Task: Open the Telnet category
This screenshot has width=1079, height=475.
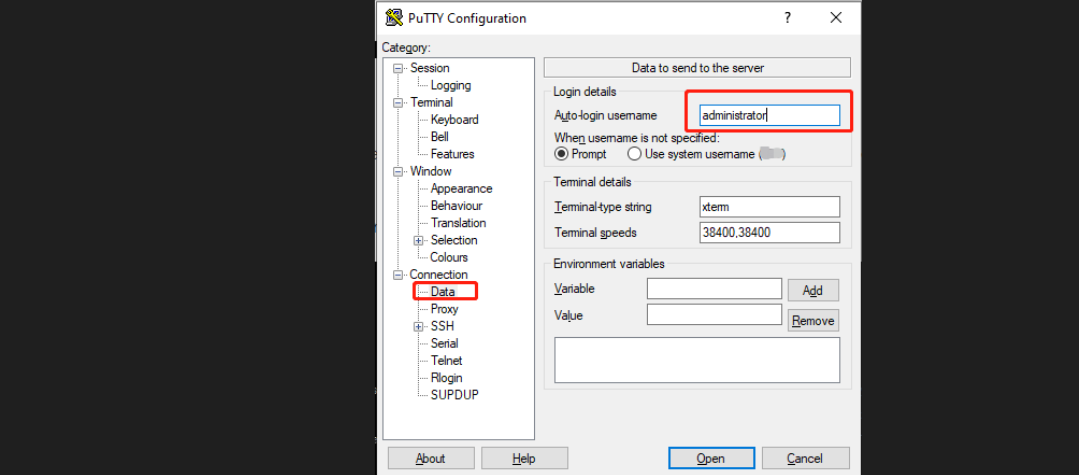Action: coord(447,361)
